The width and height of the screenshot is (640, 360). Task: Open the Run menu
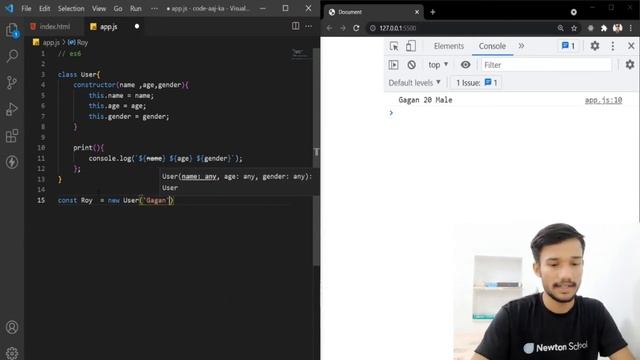(136, 9)
